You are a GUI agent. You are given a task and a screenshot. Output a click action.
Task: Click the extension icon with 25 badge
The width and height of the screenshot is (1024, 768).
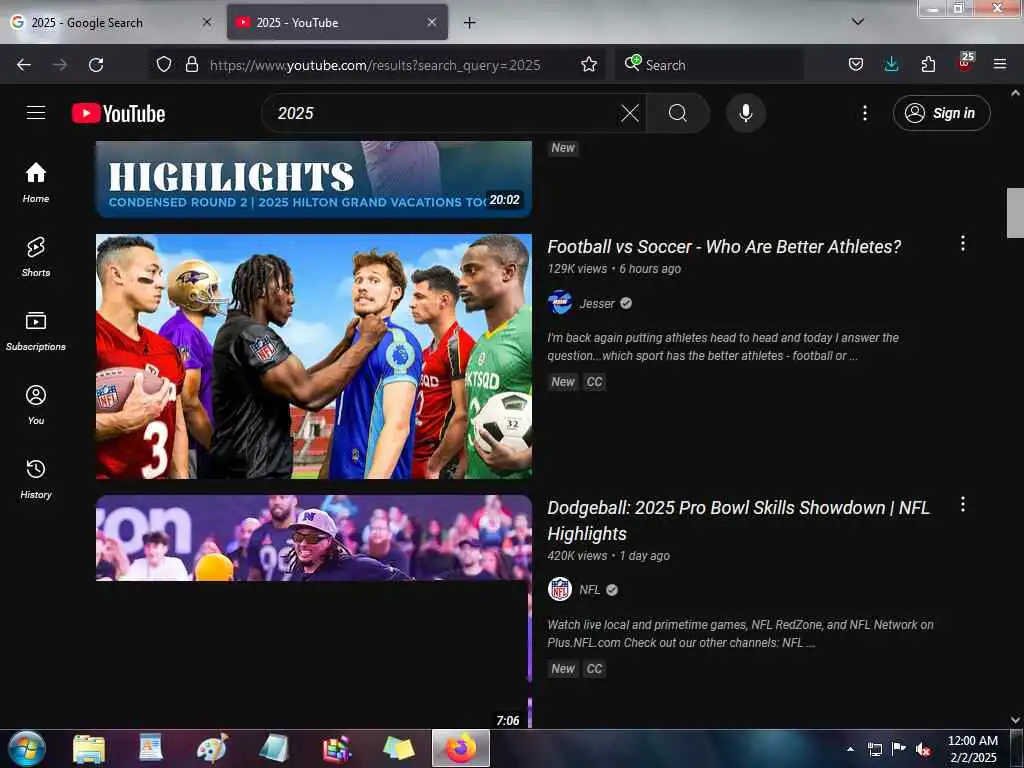[x=965, y=62]
